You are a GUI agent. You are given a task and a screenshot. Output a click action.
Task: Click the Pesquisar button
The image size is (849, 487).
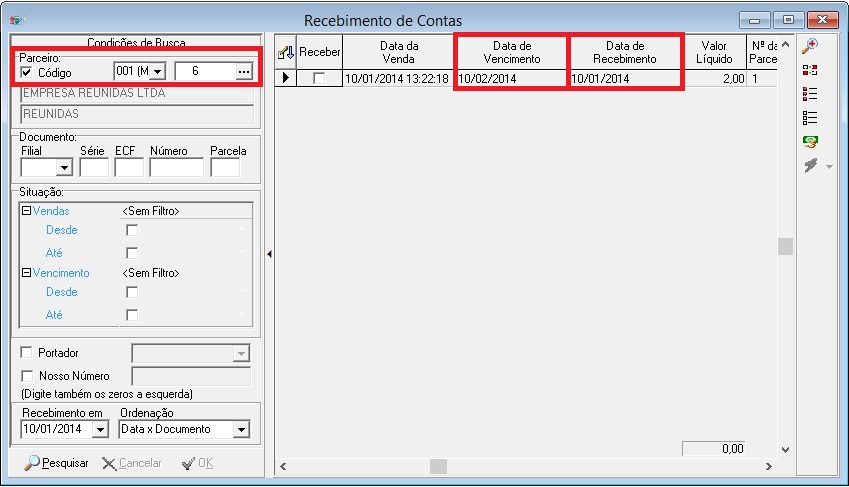57,463
